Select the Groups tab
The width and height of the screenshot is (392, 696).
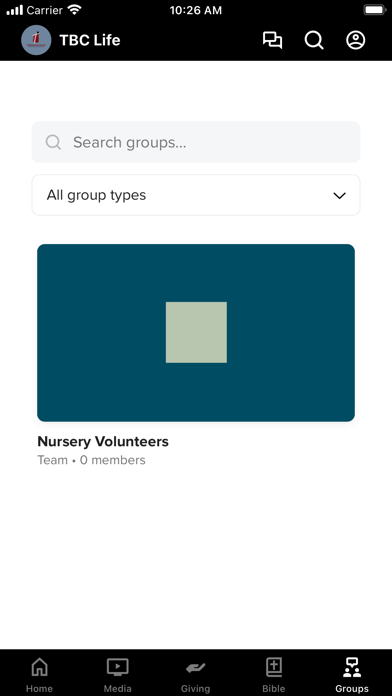[352, 675]
